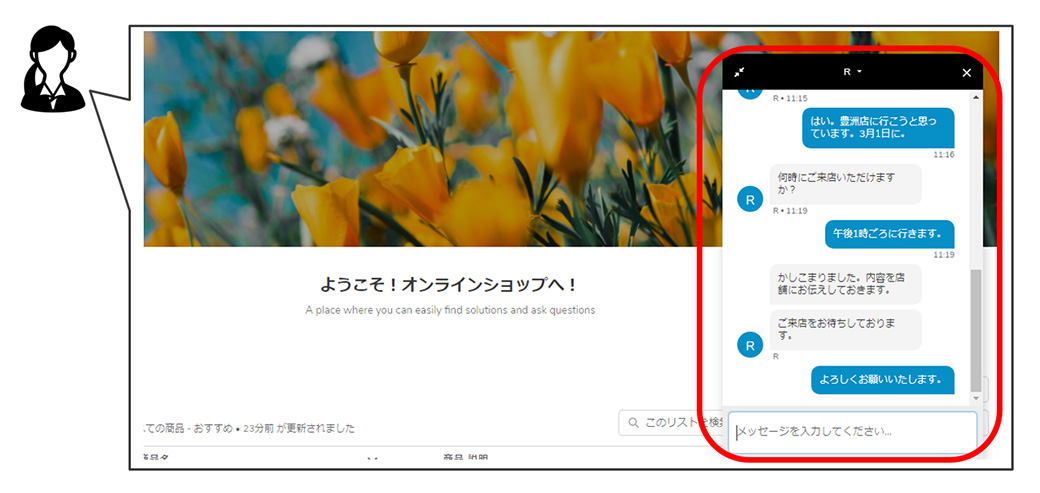This screenshot has width=1040, height=493.
Task: Click the 午後1時ごろに行きます message bubble
Action: [x=889, y=234]
